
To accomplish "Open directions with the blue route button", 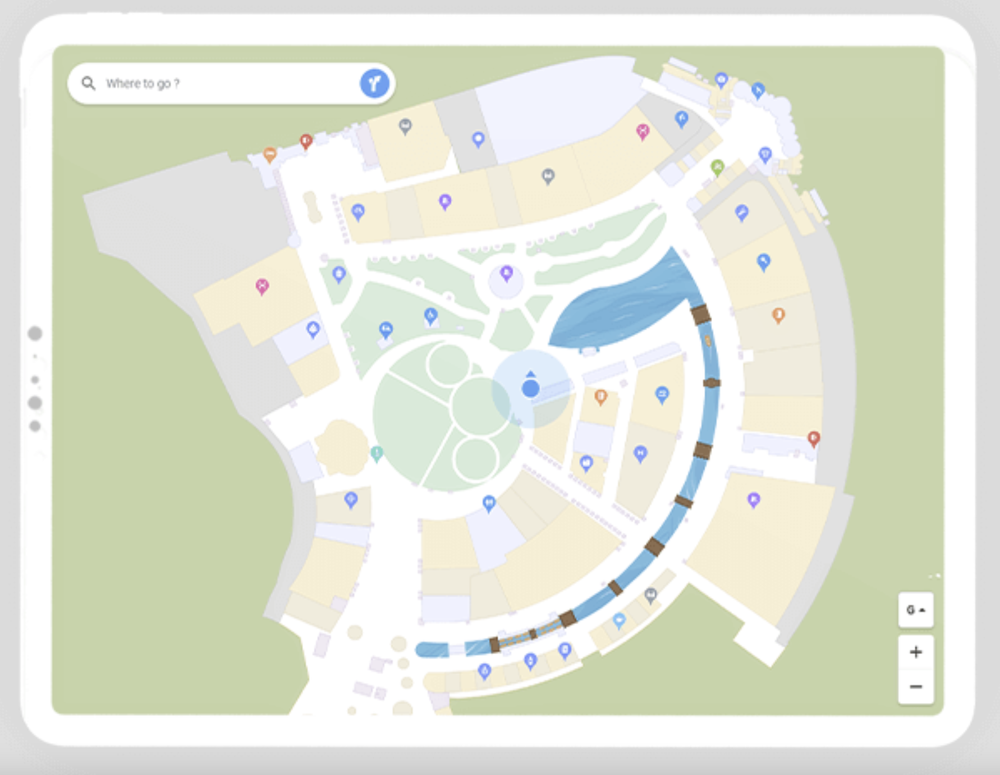I will tap(374, 84).
